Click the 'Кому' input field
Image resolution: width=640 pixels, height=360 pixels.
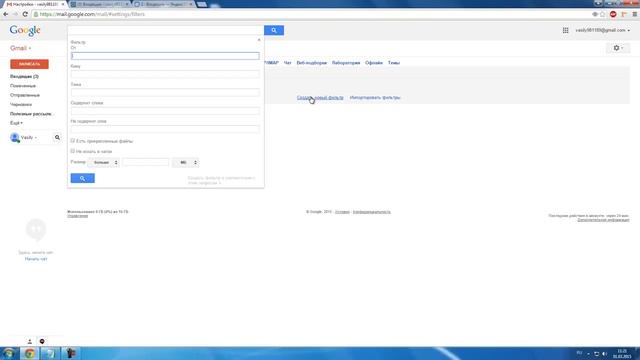point(165,74)
